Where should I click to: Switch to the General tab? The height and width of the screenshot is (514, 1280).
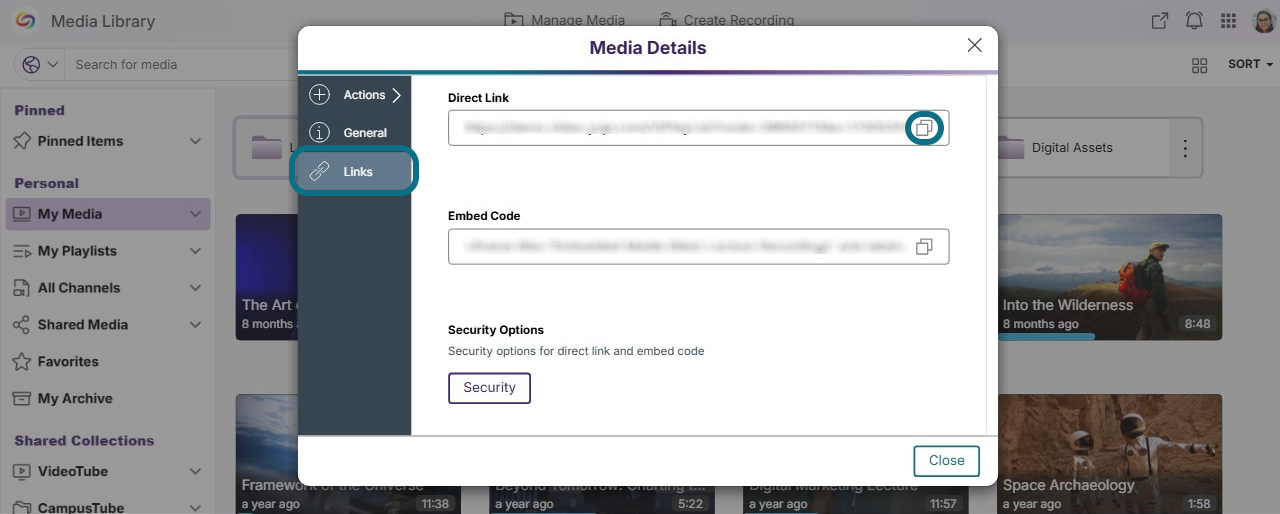coord(349,132)
